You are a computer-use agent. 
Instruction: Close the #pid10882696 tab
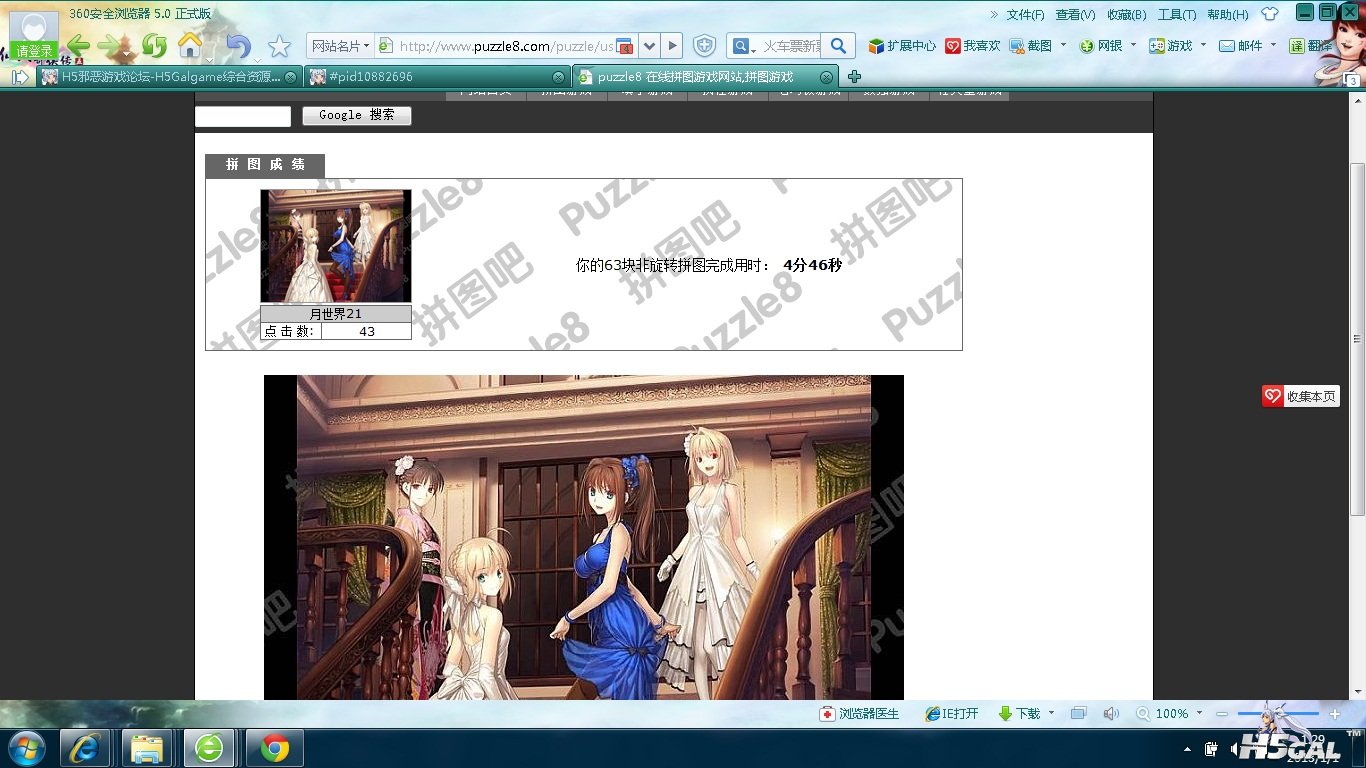[x=558, y=77]
